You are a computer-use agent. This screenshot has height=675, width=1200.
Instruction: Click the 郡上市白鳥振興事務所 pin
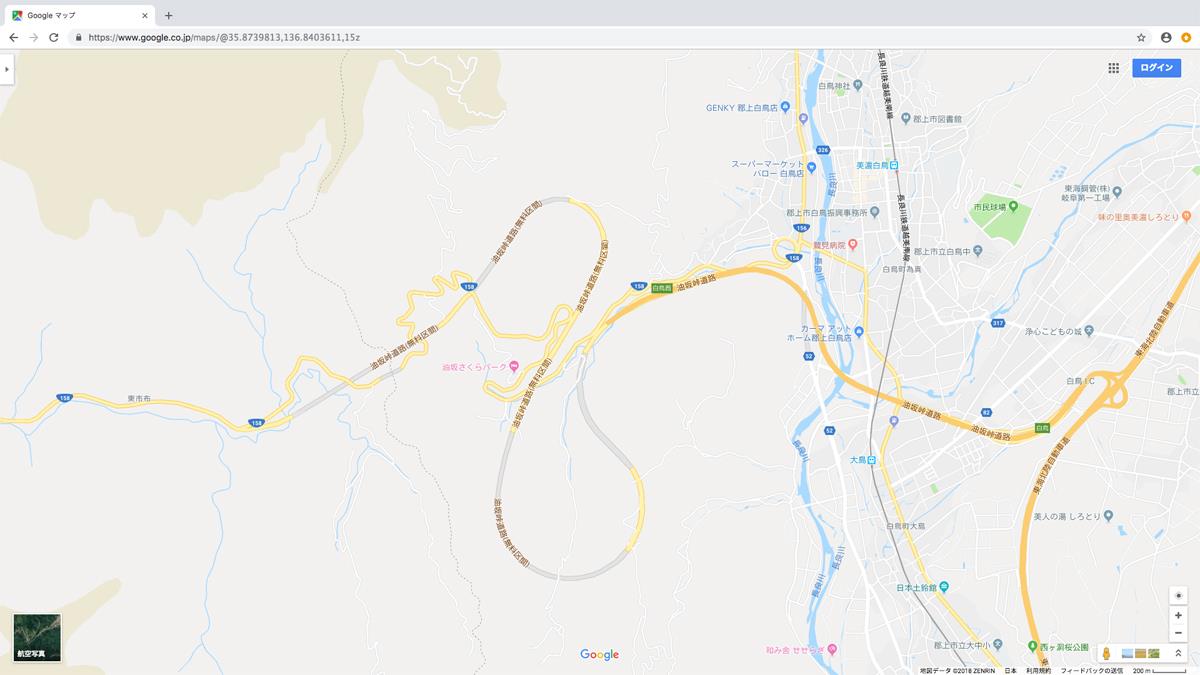tap(873, 212)
